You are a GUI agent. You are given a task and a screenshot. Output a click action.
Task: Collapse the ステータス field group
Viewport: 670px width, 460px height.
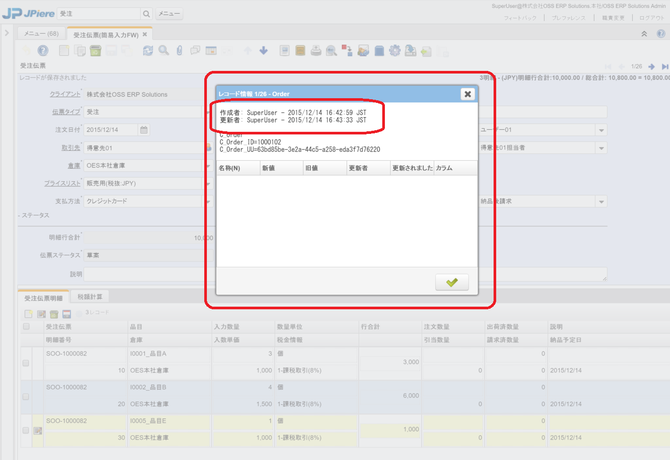coord(34,215)
